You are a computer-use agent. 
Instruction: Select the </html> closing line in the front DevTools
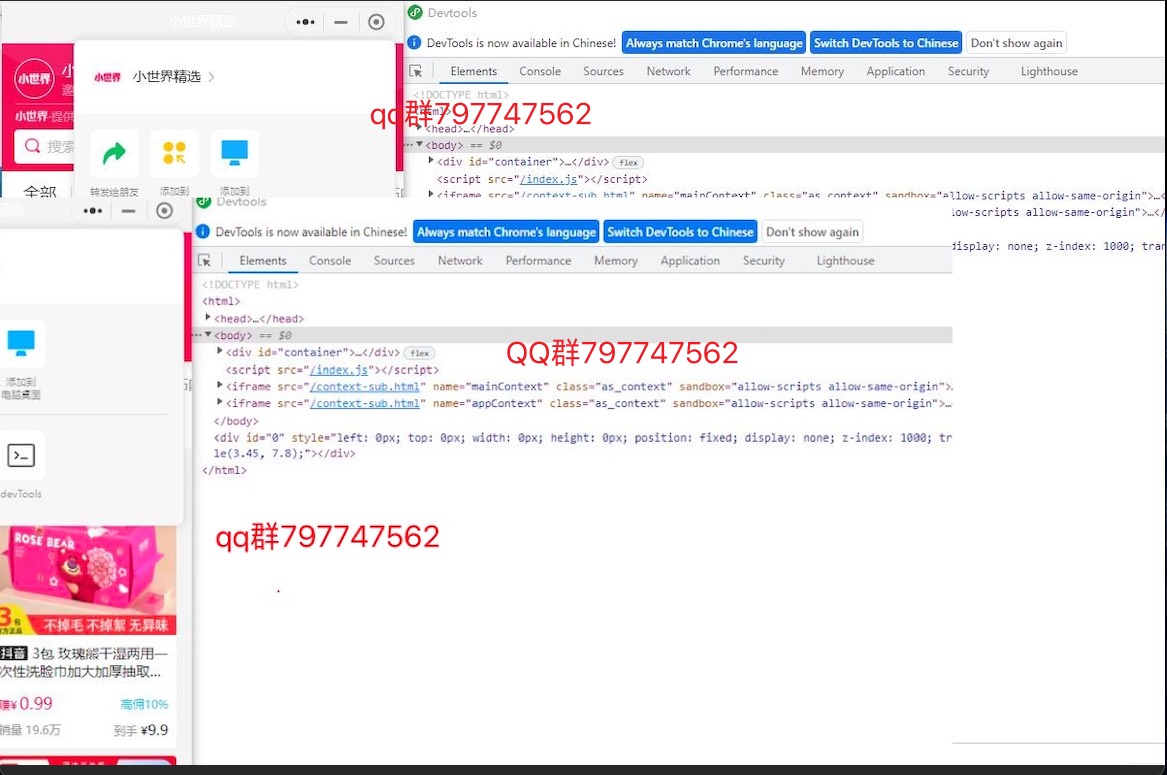[x=224, y=471]
